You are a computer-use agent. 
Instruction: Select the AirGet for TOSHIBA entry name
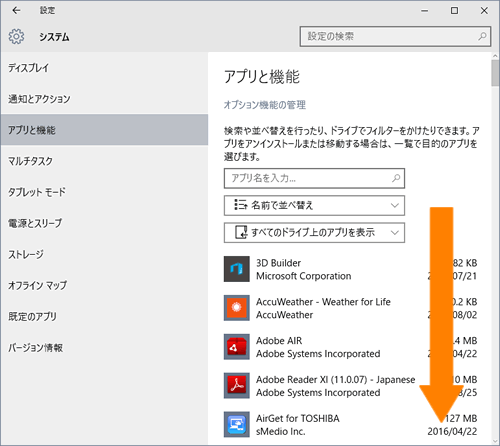click(298, 418)
